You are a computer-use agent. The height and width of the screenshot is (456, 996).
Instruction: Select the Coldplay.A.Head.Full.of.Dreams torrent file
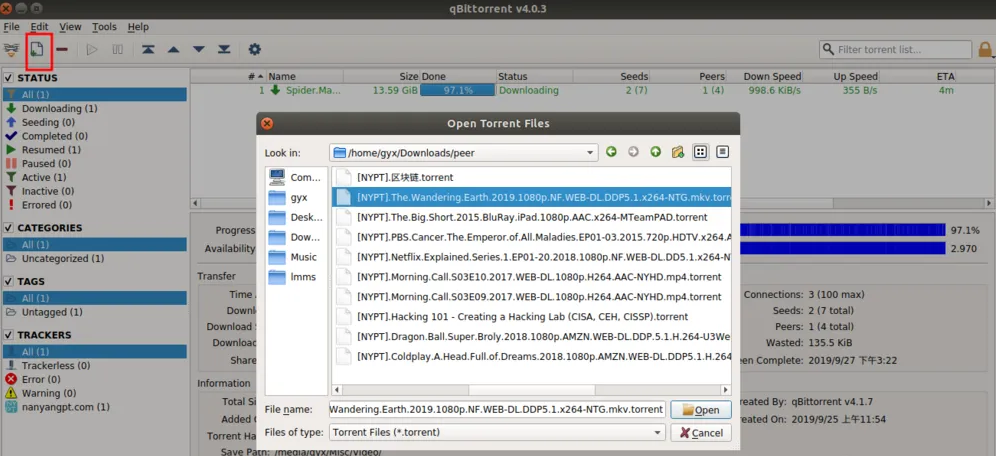(532, 356)
